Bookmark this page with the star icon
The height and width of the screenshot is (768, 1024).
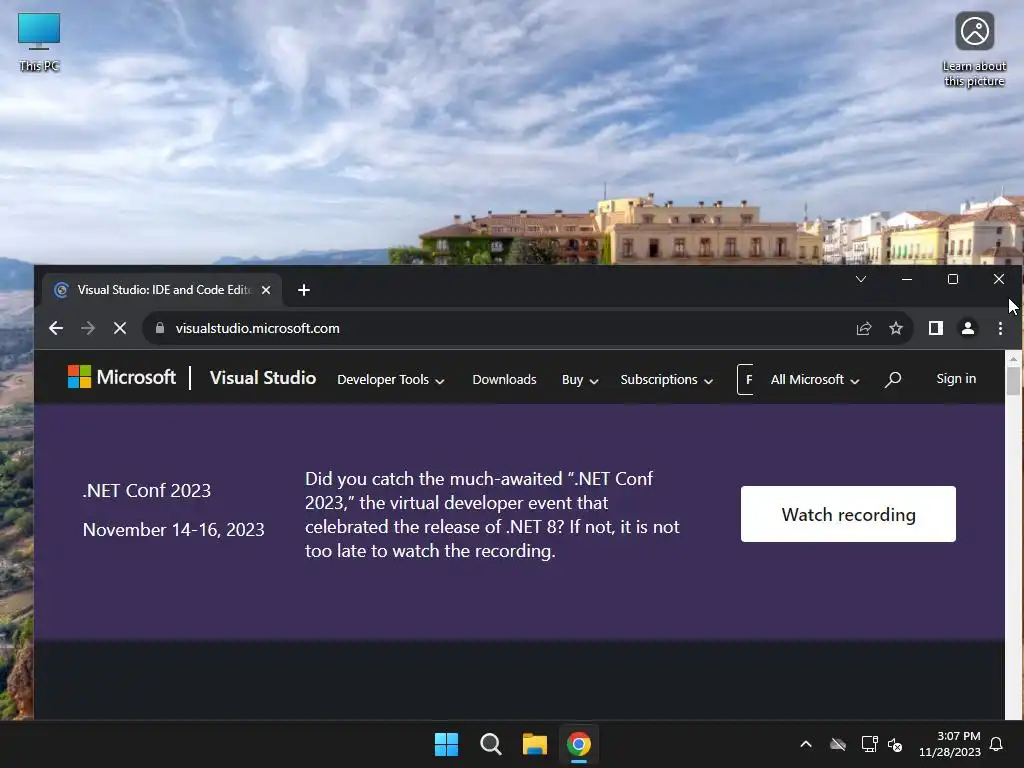(x=896, y=328)
